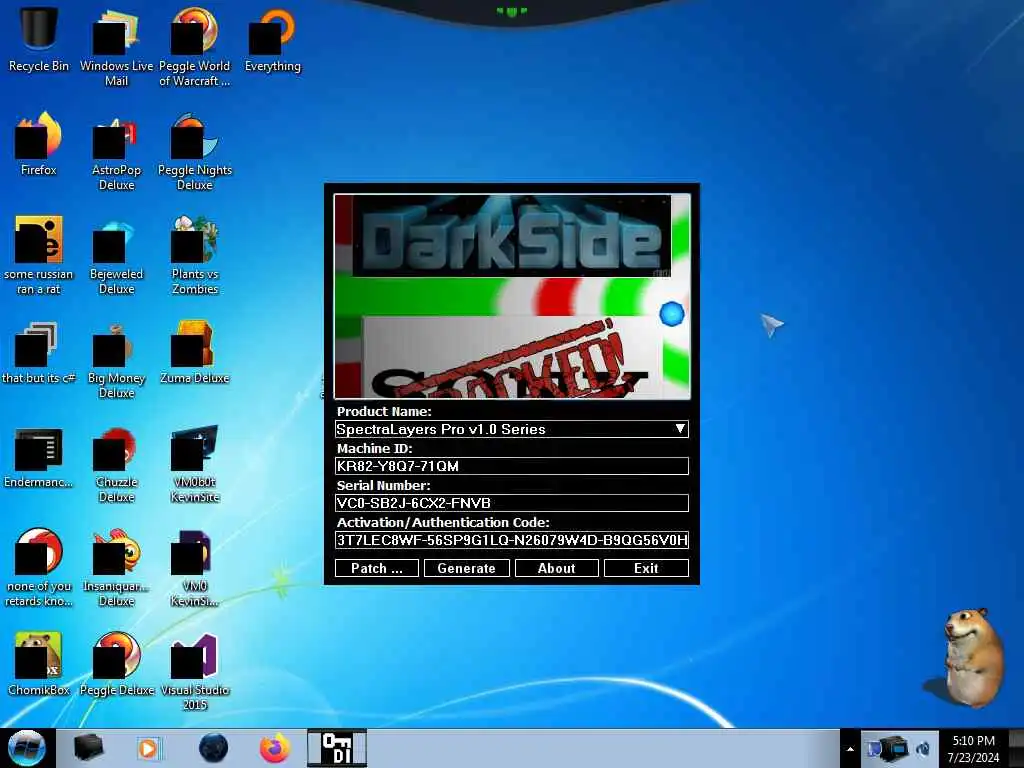1024x768 pixels.
Task: Open the clock showing 5:10 PM
Action: pos(973,749)
